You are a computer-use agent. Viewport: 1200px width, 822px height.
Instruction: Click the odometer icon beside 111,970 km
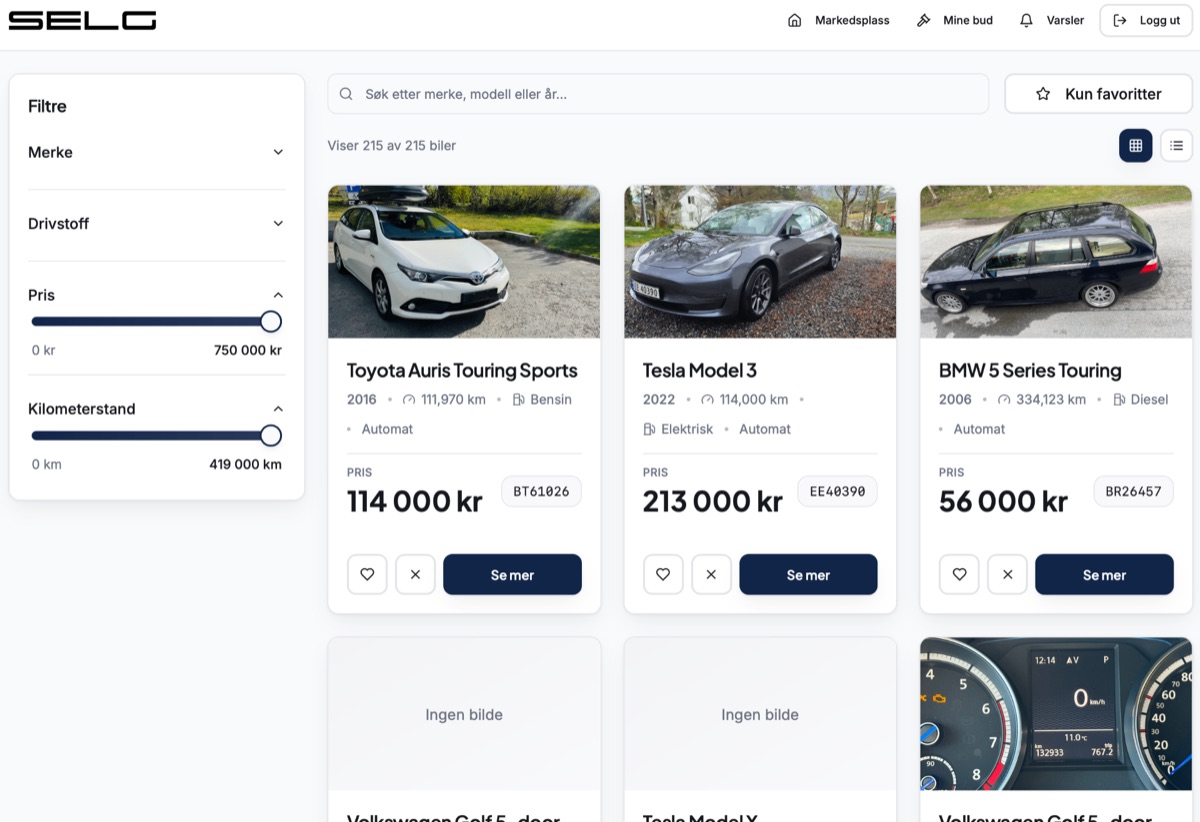[409, 400]
